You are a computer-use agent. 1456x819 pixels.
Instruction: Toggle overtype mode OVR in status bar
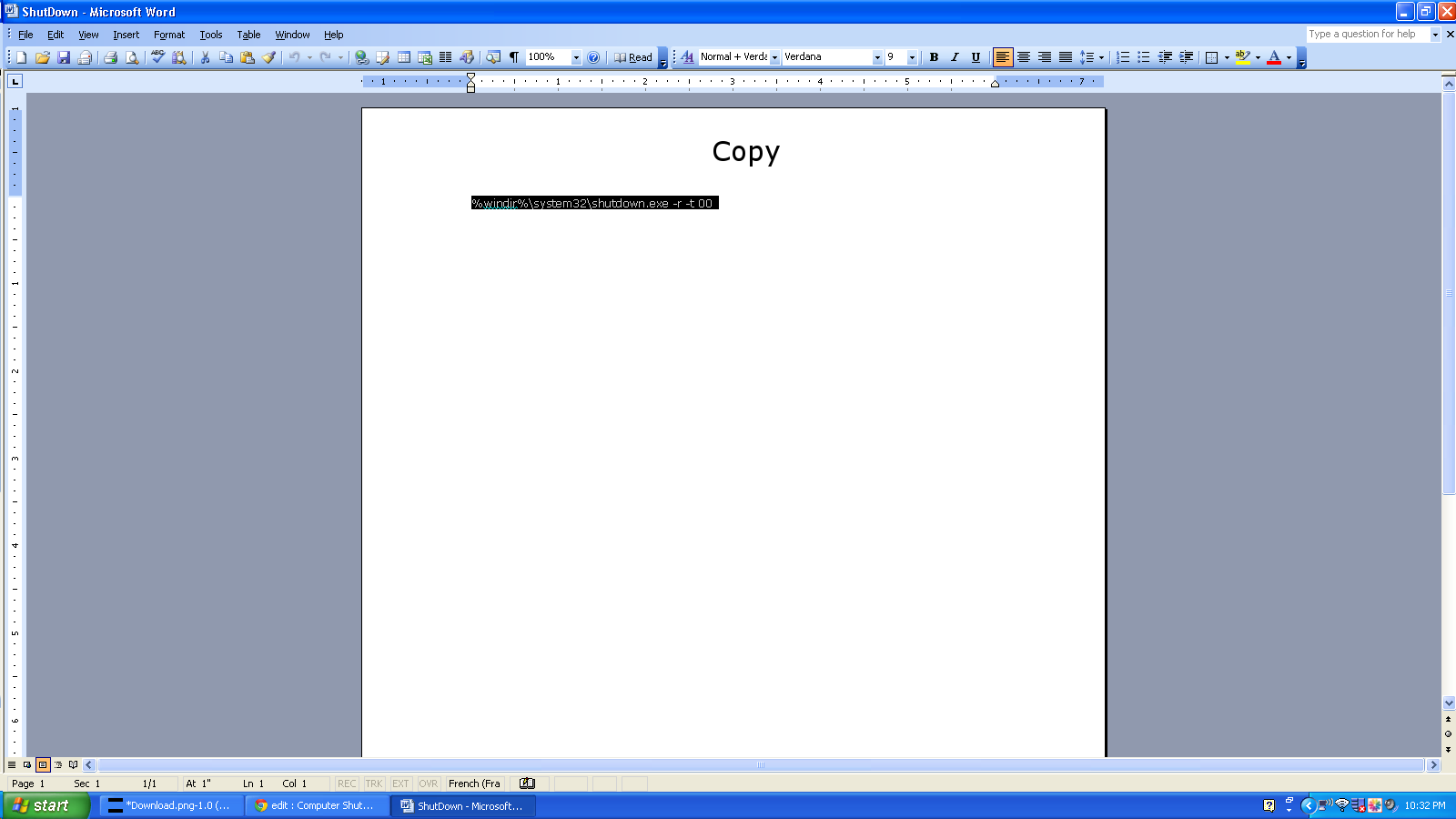point(429,784)
